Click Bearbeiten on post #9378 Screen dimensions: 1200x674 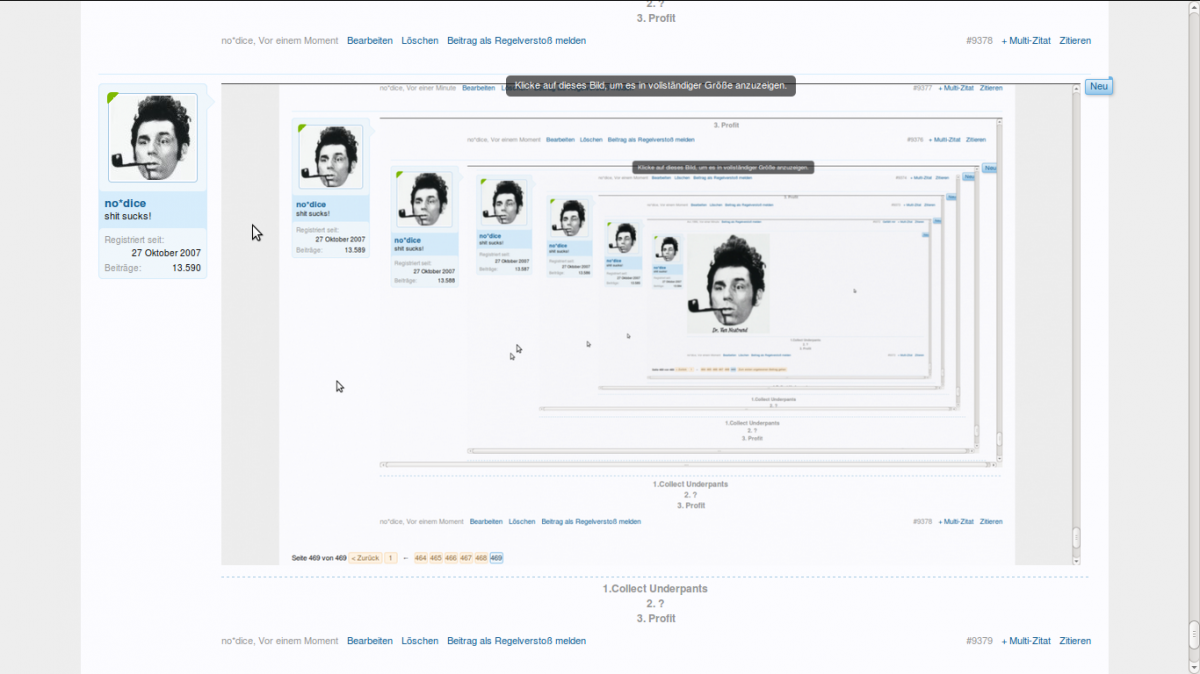tap(369, 41)
